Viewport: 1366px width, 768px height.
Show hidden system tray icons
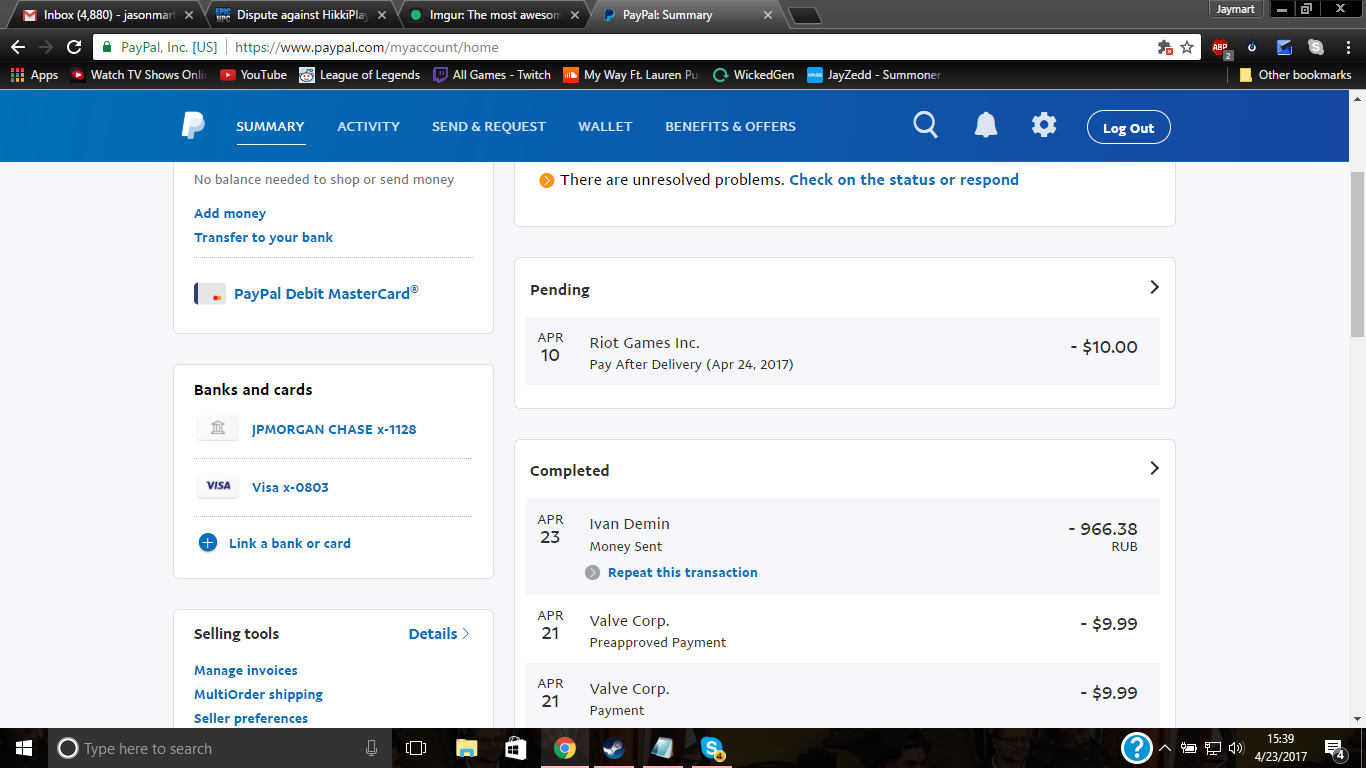click(x=1165, y=748)
